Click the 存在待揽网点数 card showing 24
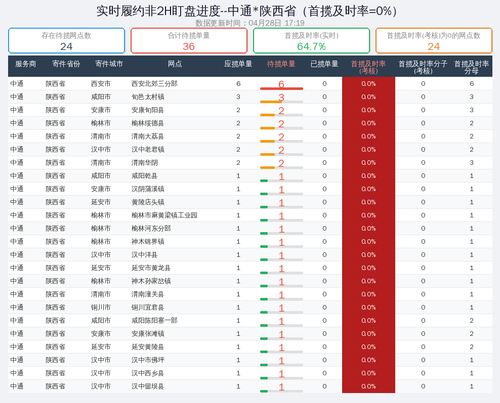The image size is (500, 403). 66,41
